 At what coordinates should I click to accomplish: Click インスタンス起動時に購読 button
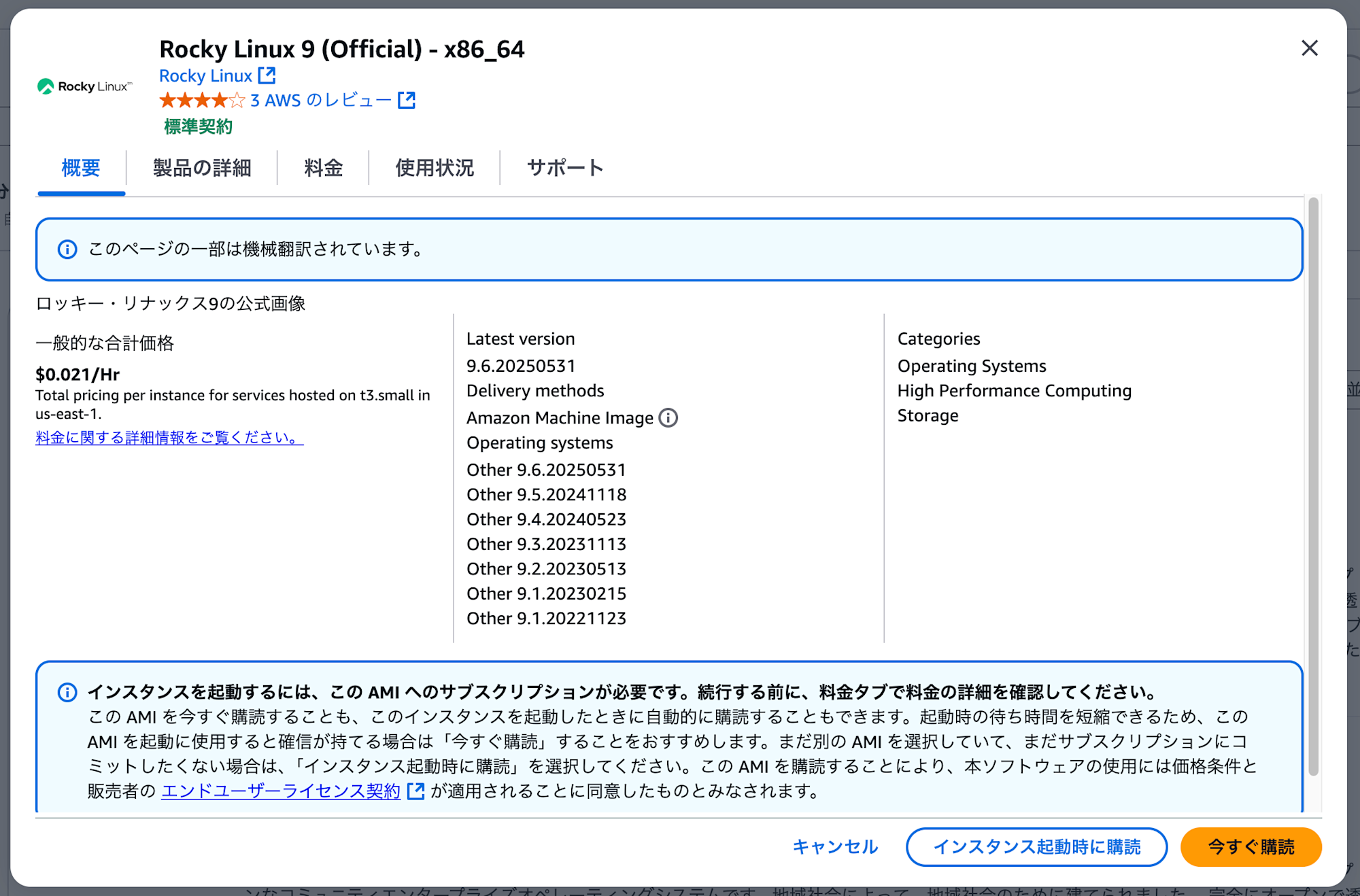click(x=1036, y=847)
